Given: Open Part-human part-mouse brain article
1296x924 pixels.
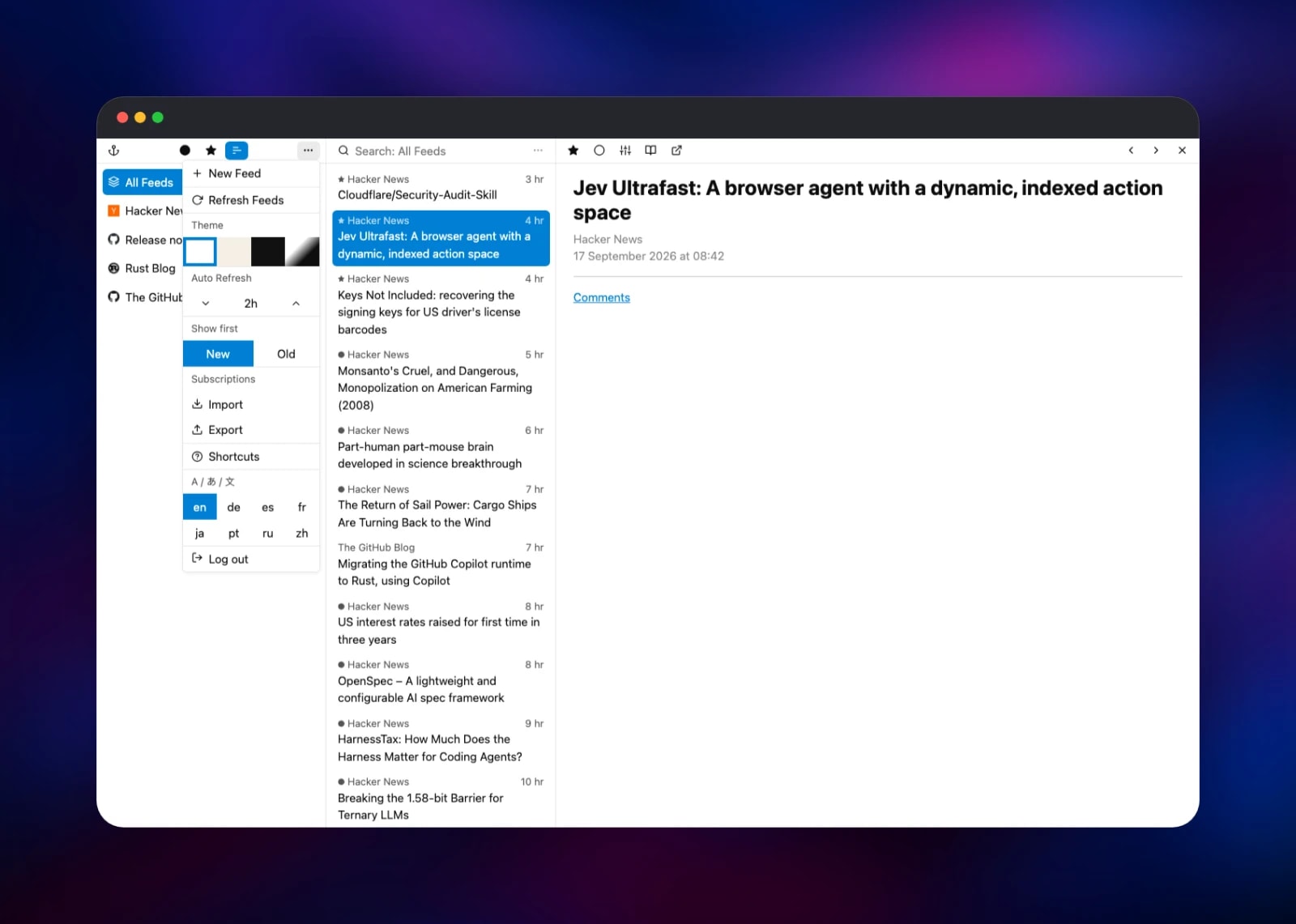Looking at the screenshot, I should pyautogui.click(x=441, y=448).
